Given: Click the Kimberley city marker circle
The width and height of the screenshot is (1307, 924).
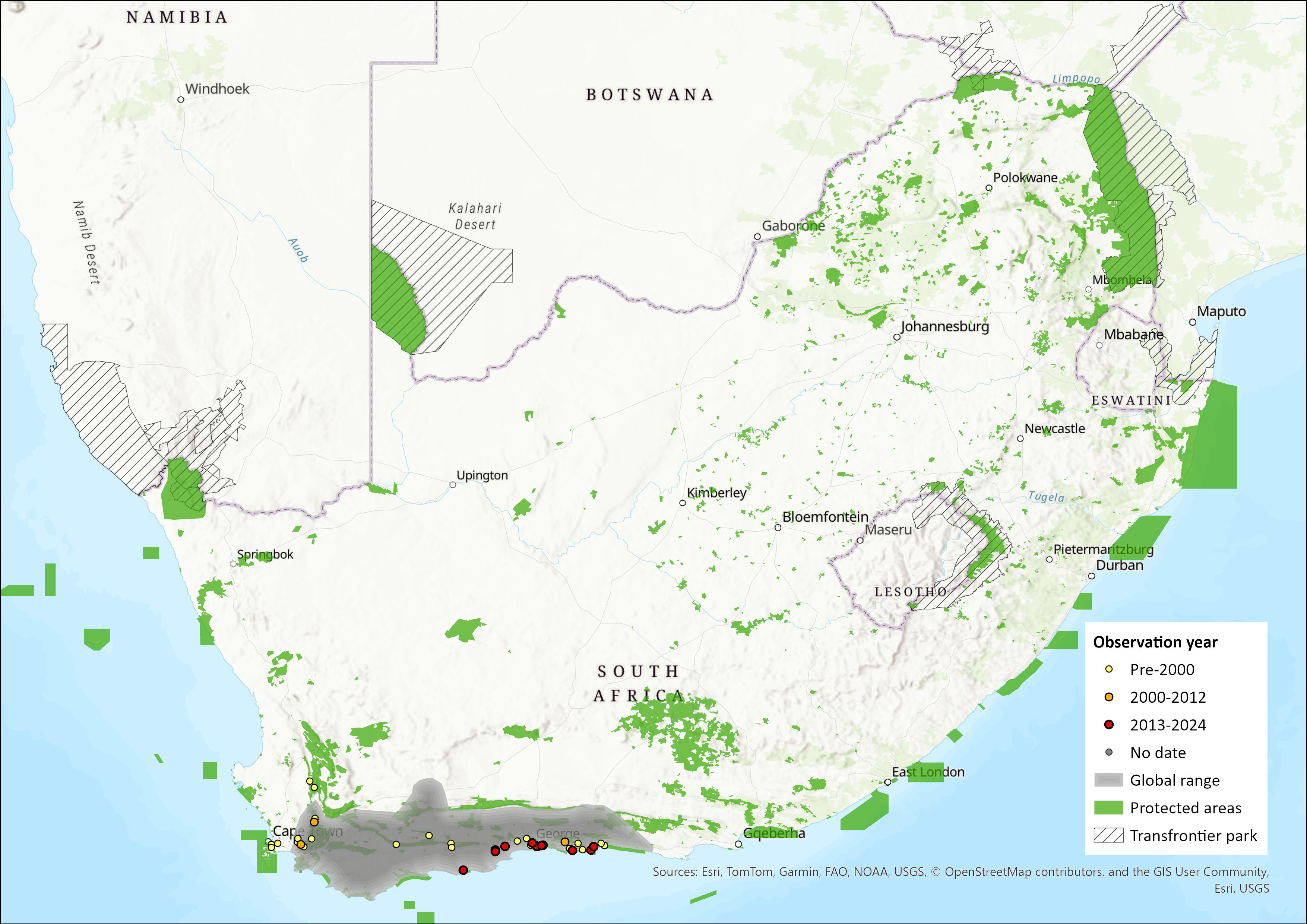Looking at the screenshot, I should click(x=683, y=503).
